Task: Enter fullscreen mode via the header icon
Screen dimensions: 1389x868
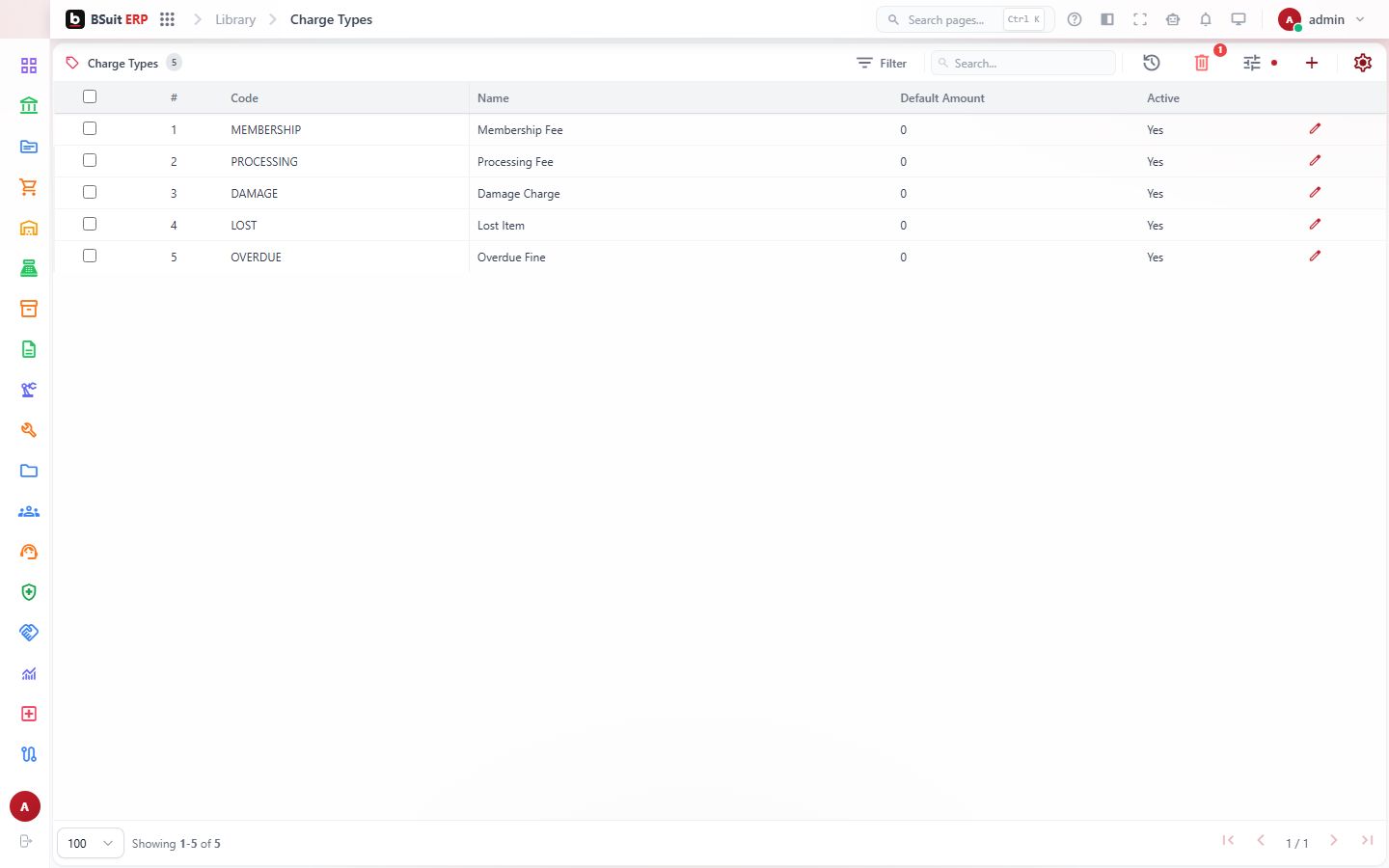Action: click(1140, 19)
